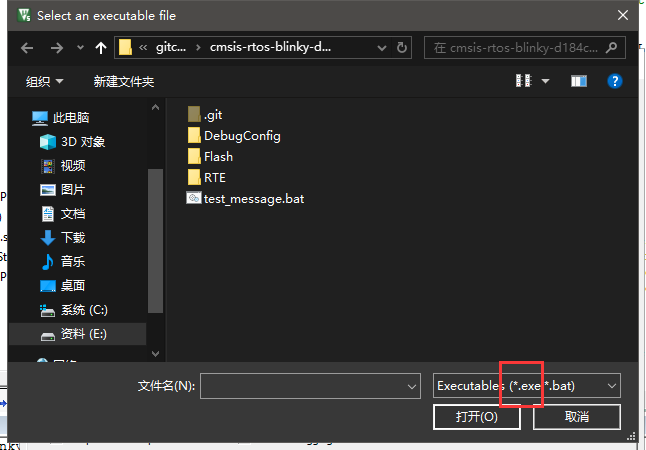Expand the file name (文件名) history dropdown
This screenshot has width=646, height=450.
click(x=412, y=385)
